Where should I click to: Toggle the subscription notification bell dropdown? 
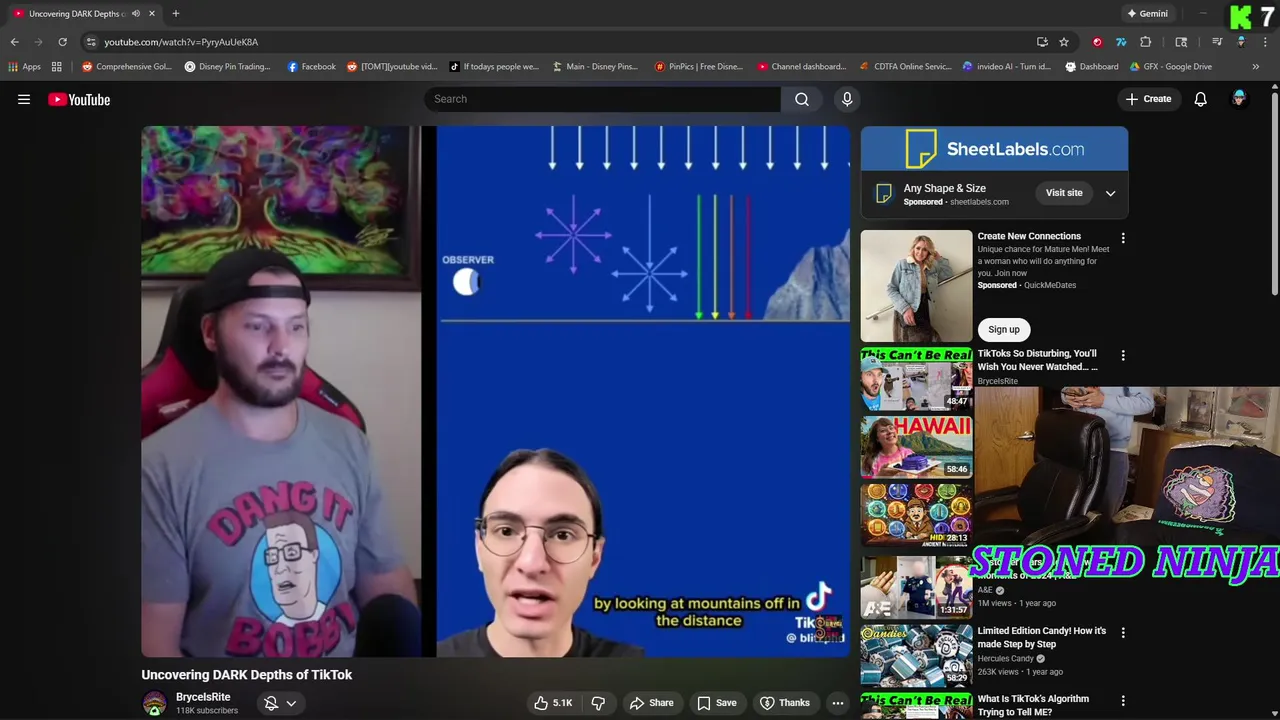point(279,703)
